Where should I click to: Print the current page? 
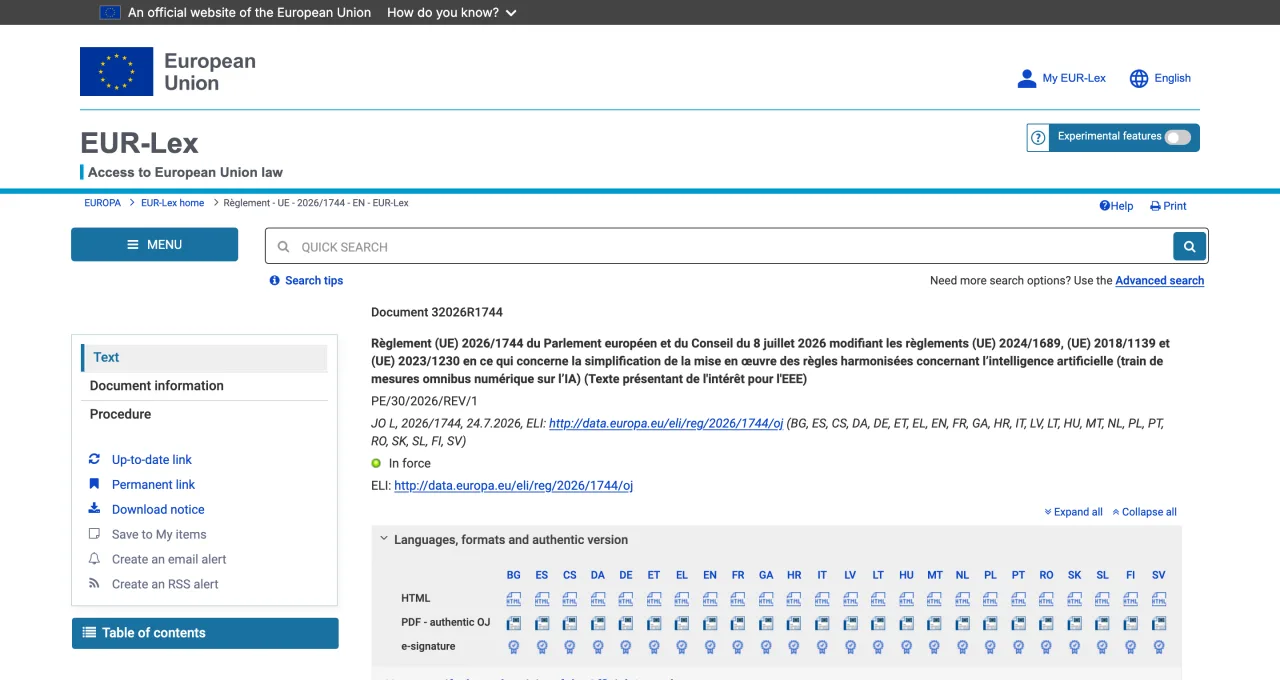[x=1168, y=206]
